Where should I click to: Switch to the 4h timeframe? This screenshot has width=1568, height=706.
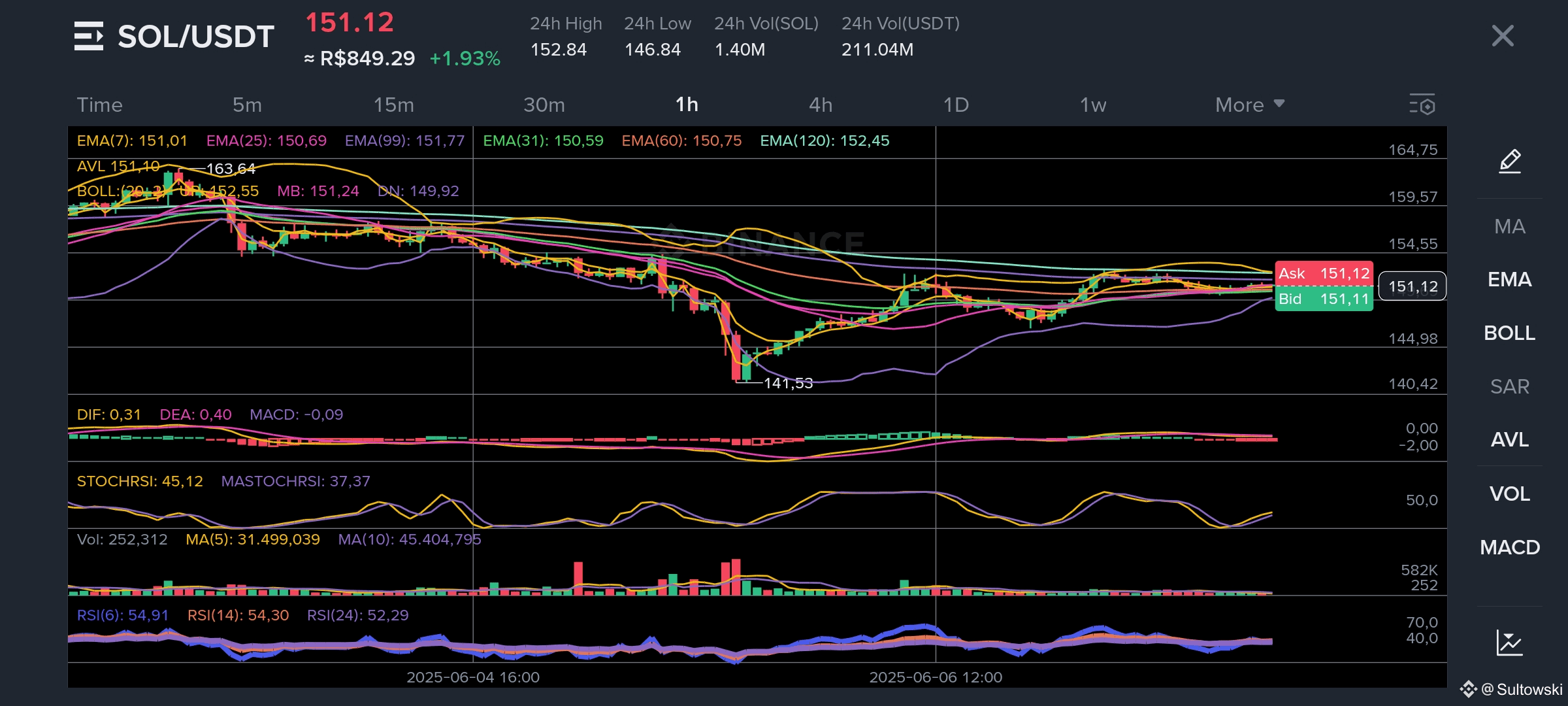click(x=821, y=105)
